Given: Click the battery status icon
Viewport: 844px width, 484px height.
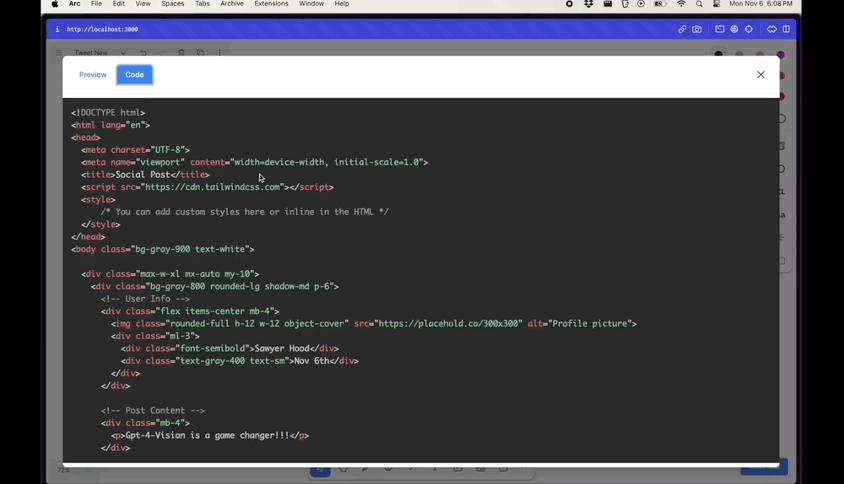Looking at the screenshot, I should [660, 4].
